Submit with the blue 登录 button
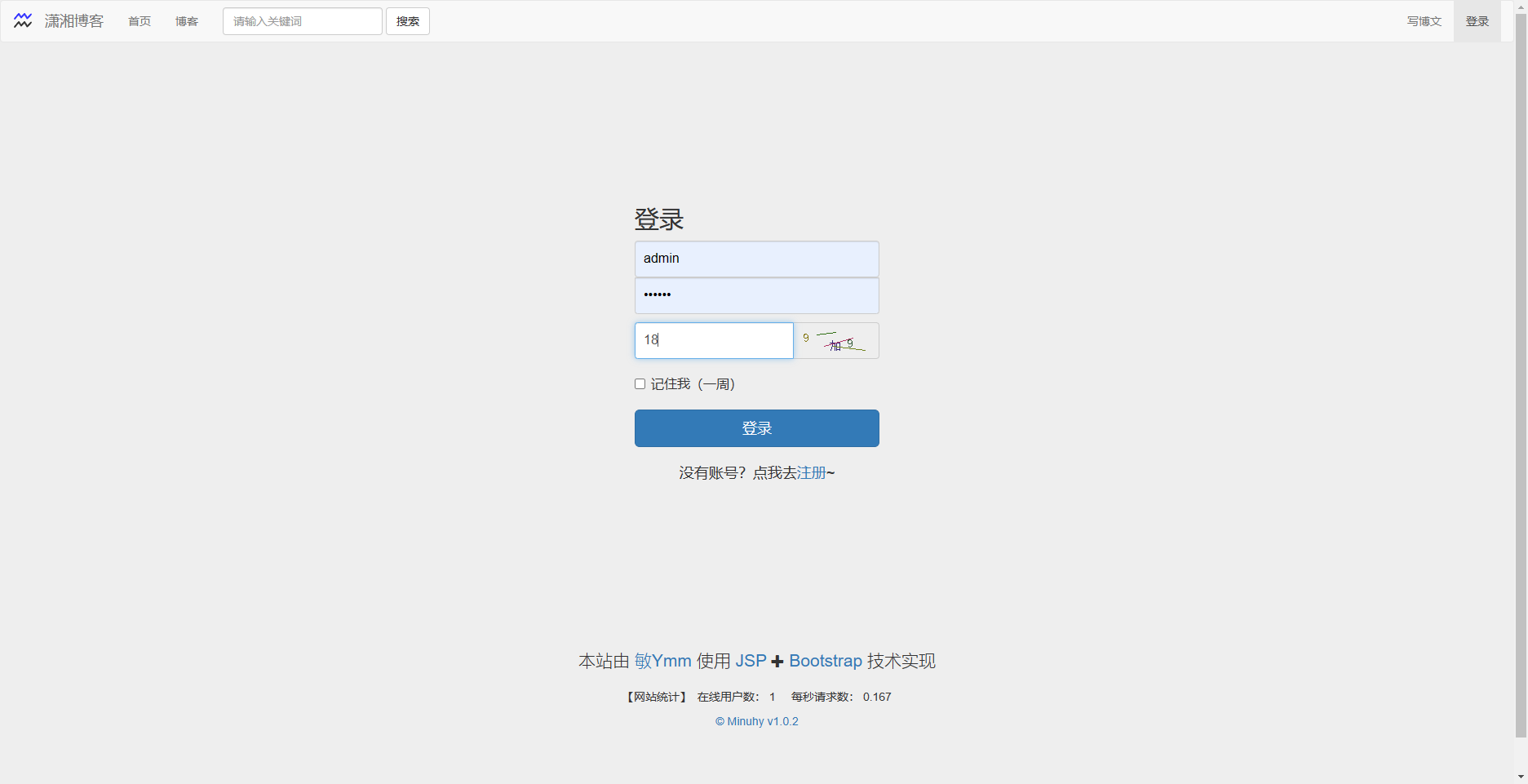1528x784 pixels. 757,428
